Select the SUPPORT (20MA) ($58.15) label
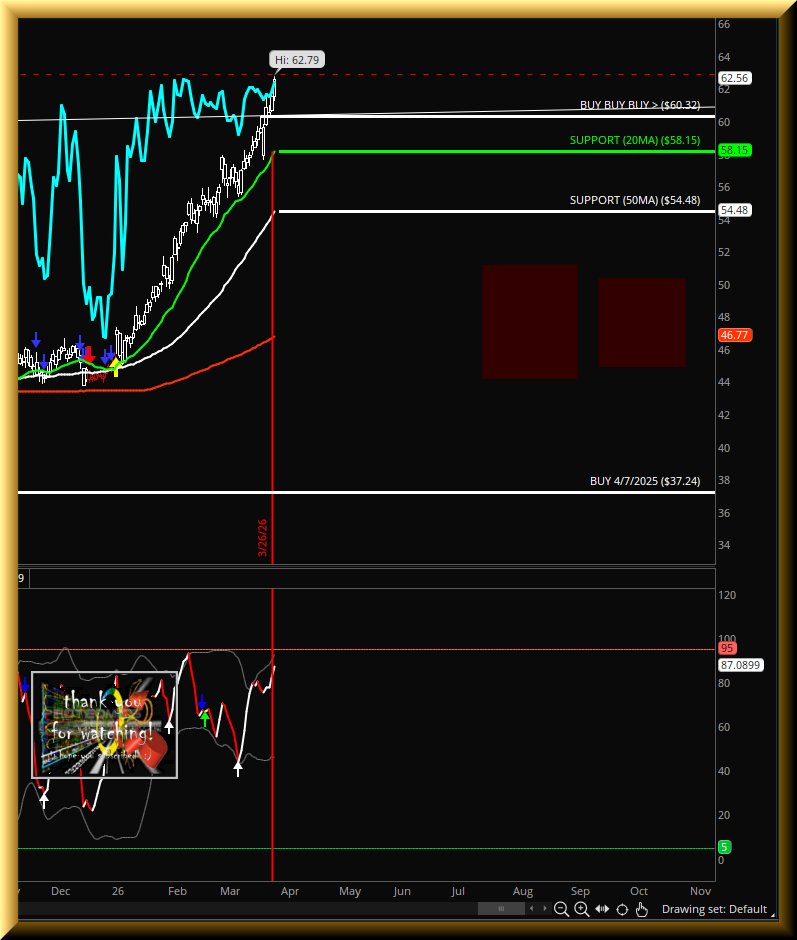The image size is (797, 940). coord(634,140)
